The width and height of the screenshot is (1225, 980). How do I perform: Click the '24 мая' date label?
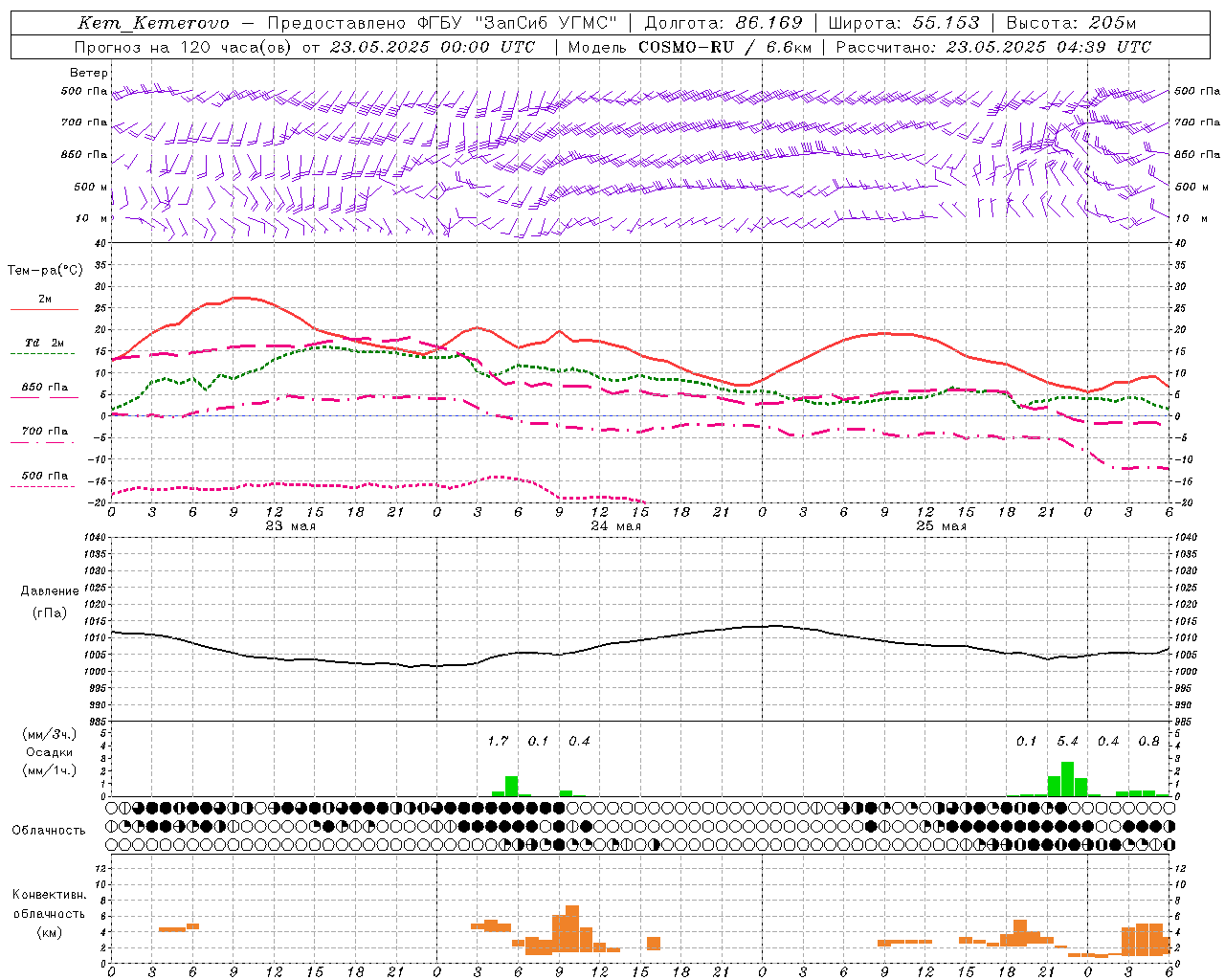pyautogui.click(x=615, y=526)
